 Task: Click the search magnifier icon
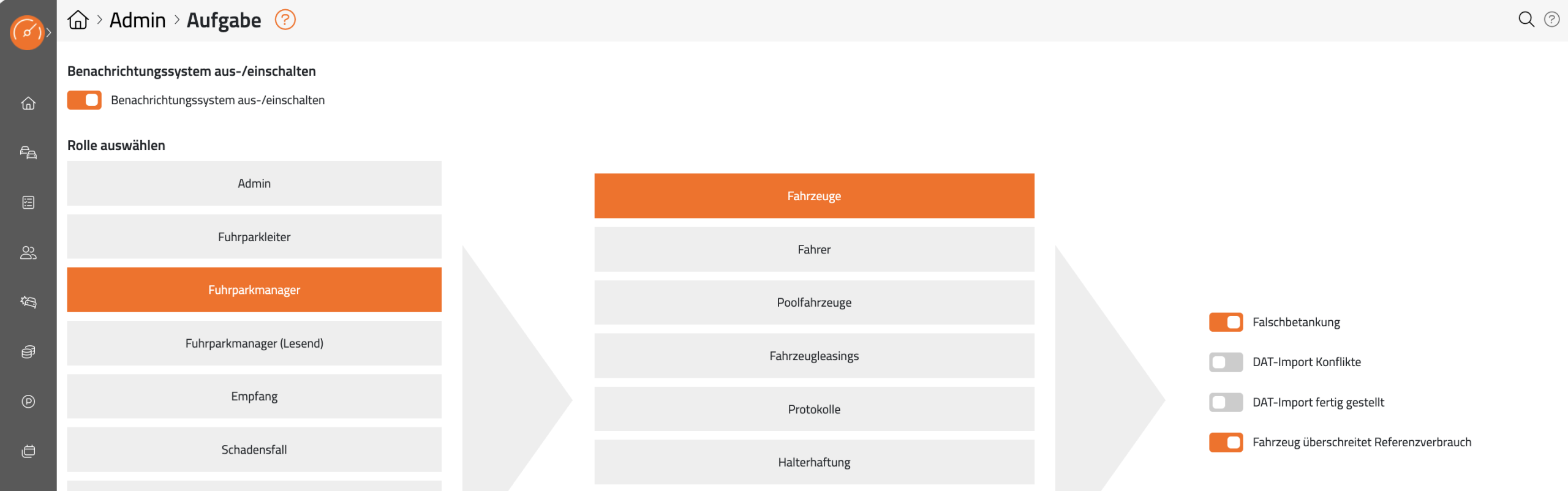[1526, 20]
